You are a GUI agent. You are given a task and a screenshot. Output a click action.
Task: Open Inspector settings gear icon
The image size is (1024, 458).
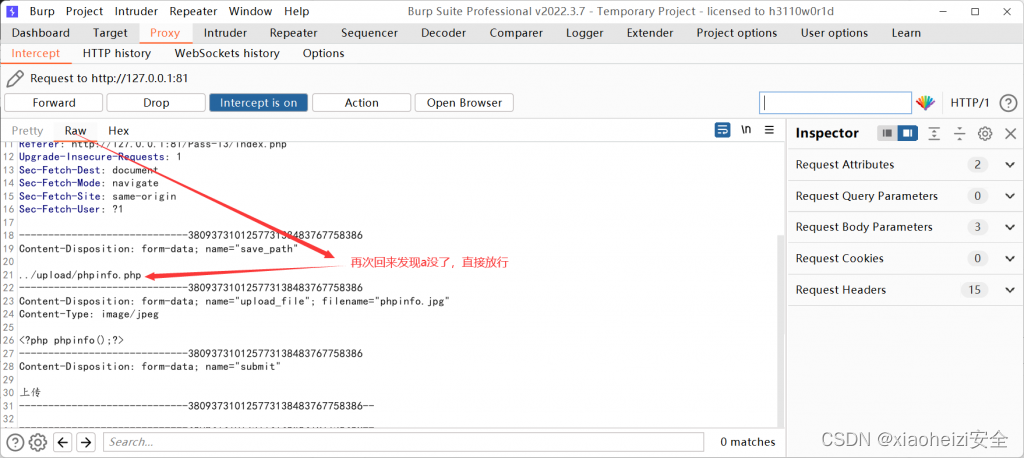pos(985,133)
